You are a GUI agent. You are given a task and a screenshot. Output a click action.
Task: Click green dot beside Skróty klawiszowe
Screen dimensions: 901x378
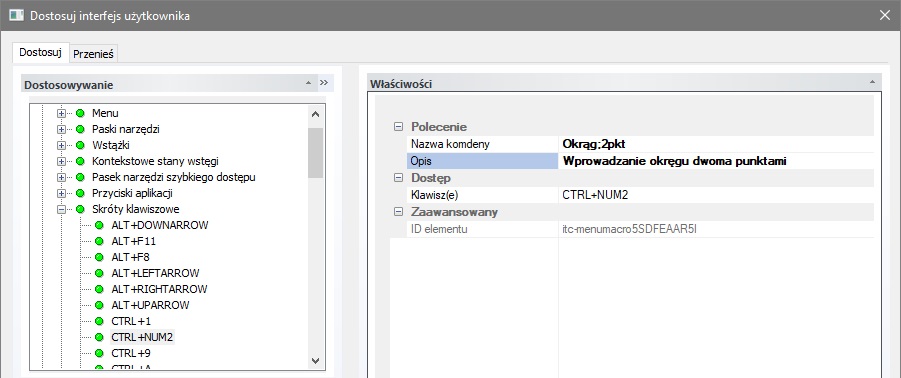80,210
